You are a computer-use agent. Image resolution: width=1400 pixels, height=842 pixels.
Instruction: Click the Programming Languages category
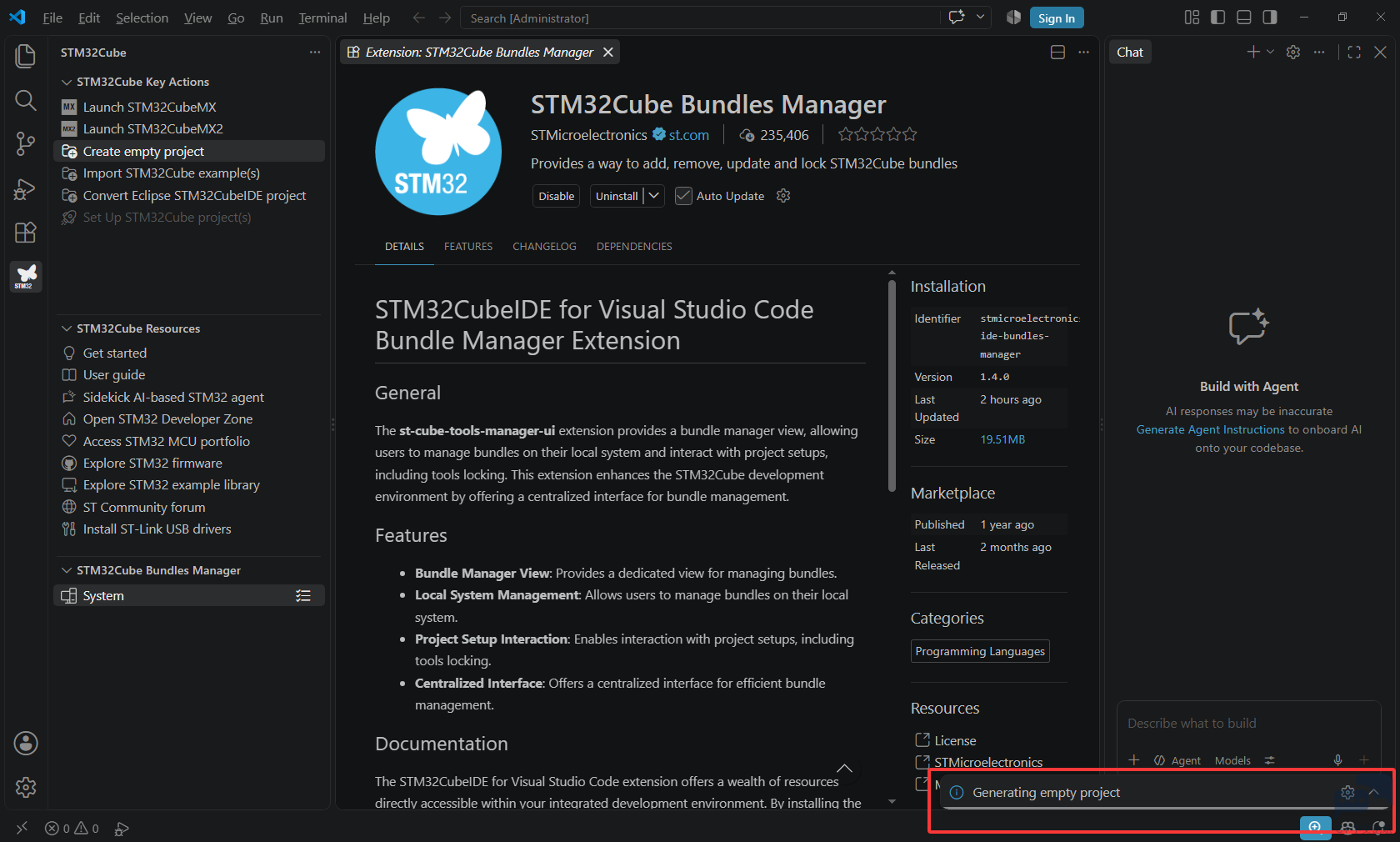(980, 651)
